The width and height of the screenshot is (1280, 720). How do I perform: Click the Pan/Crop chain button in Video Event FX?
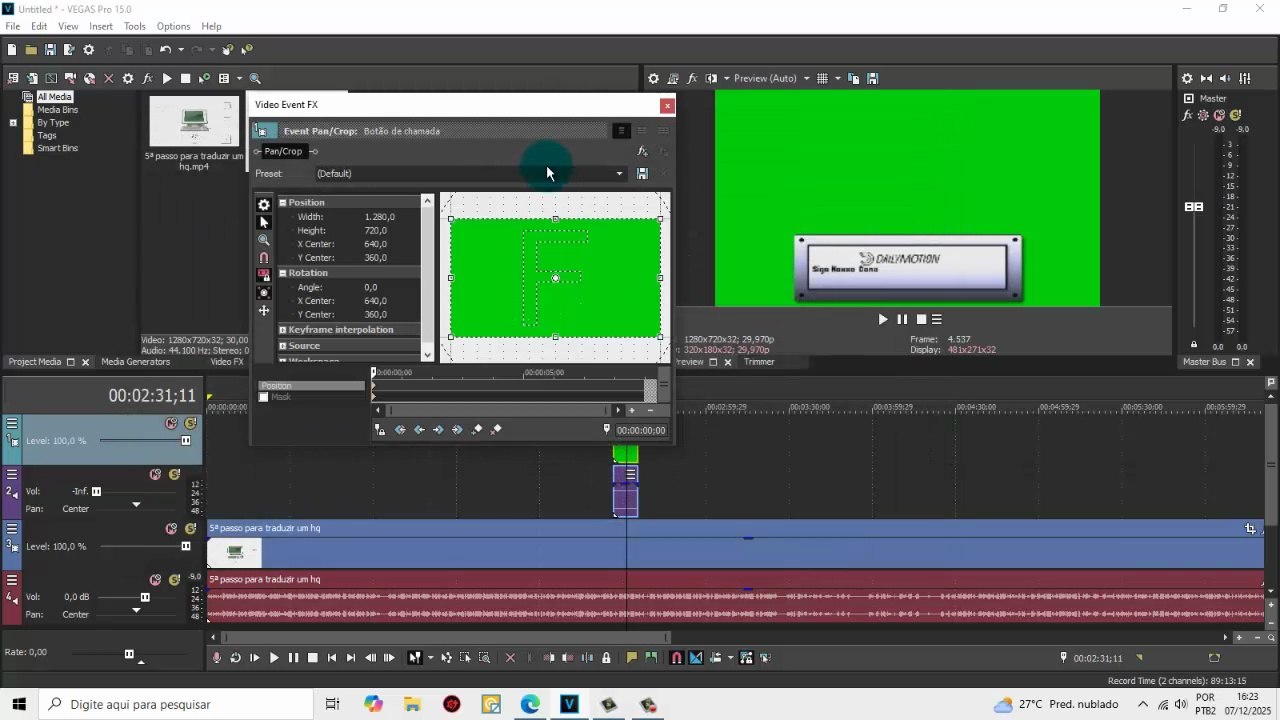[283, 152]
